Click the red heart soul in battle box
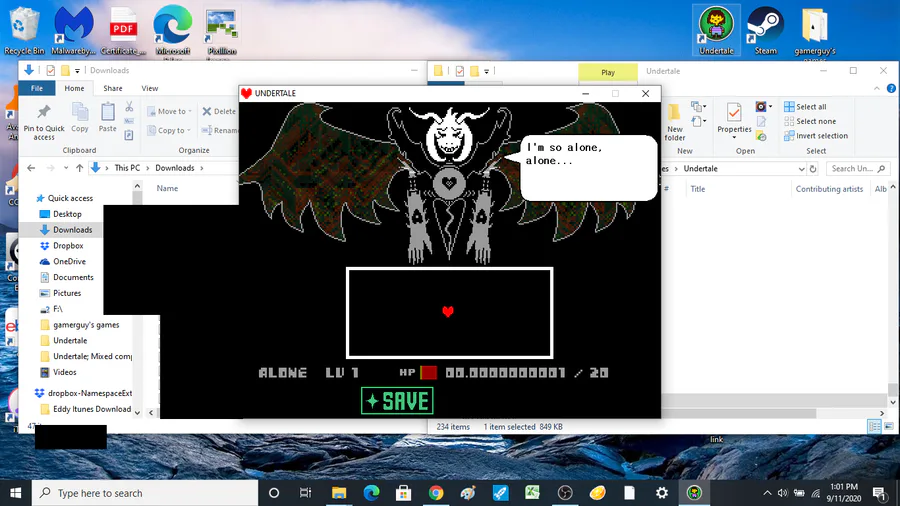The width and height of the screenshot is (900, 506). (x=448, y=312)
